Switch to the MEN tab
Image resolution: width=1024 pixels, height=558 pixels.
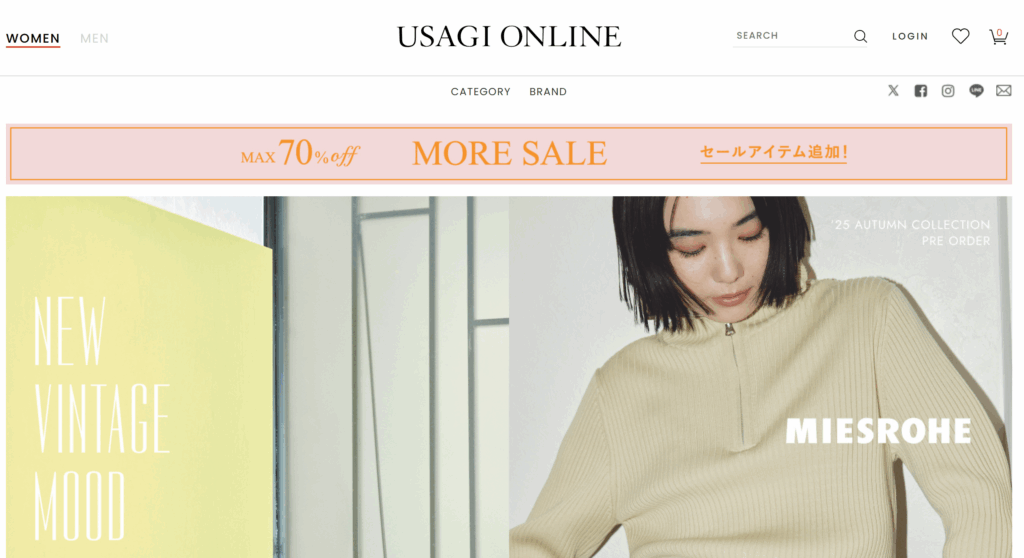94,39
